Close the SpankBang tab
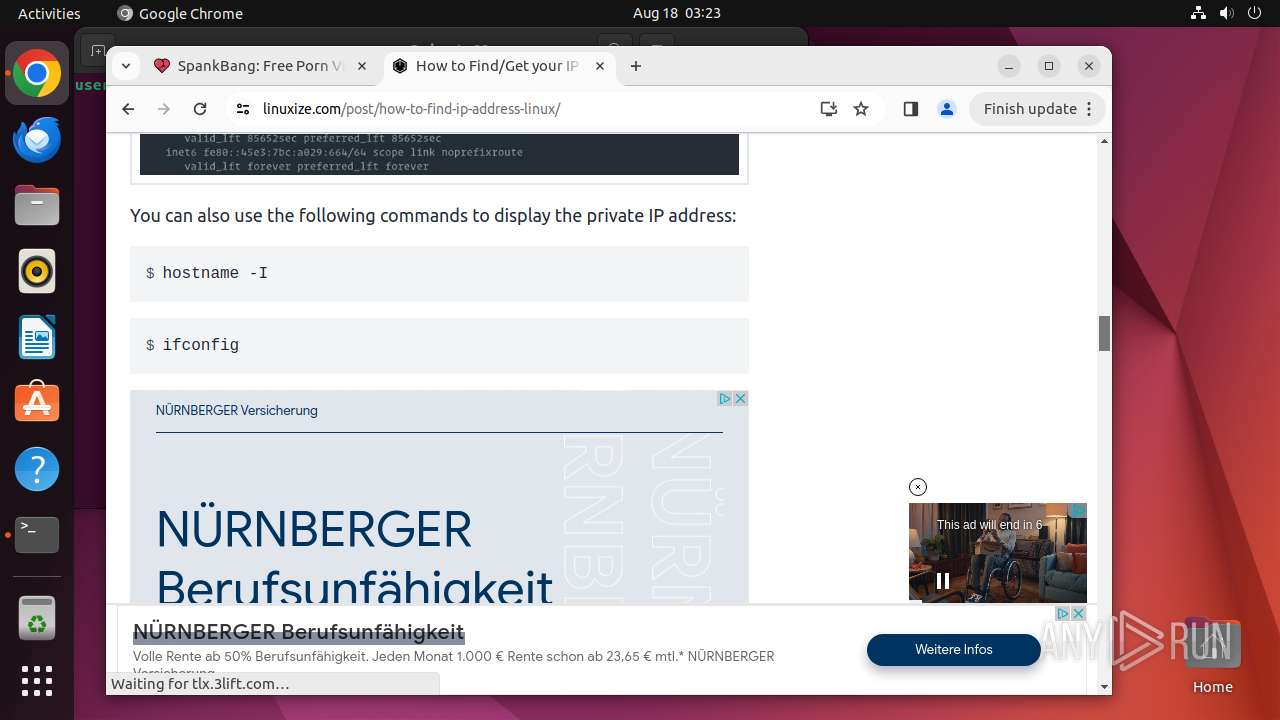 tap(362, 66)
